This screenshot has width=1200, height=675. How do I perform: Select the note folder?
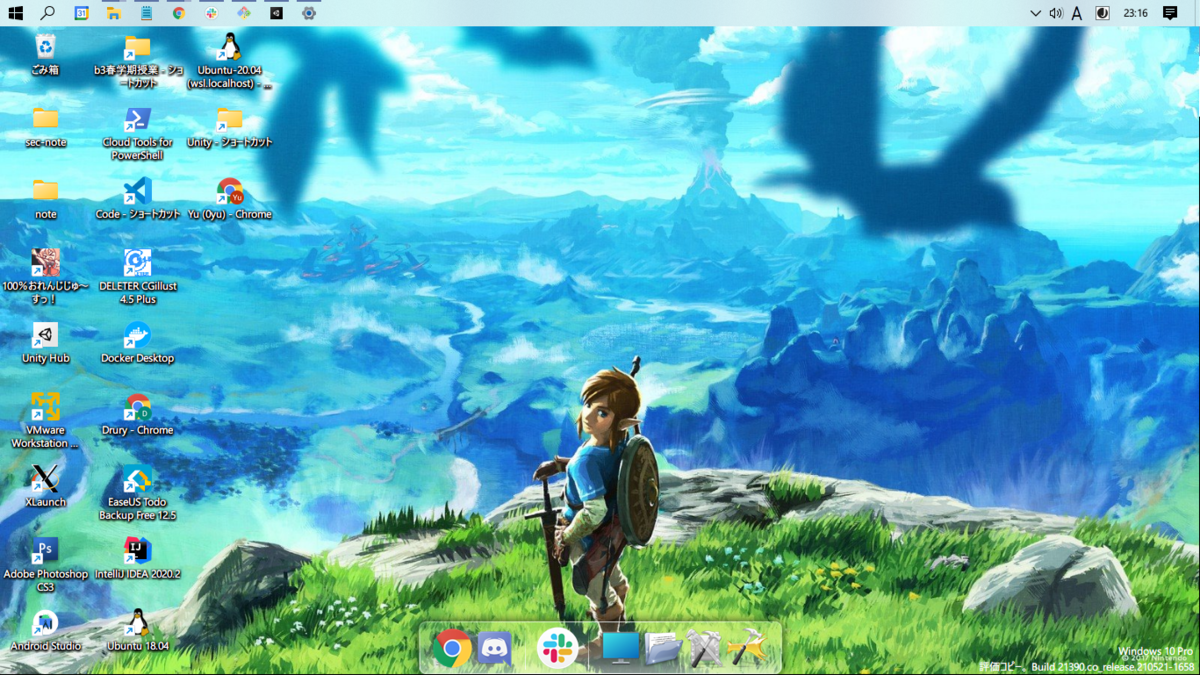[x=45, y=198]
